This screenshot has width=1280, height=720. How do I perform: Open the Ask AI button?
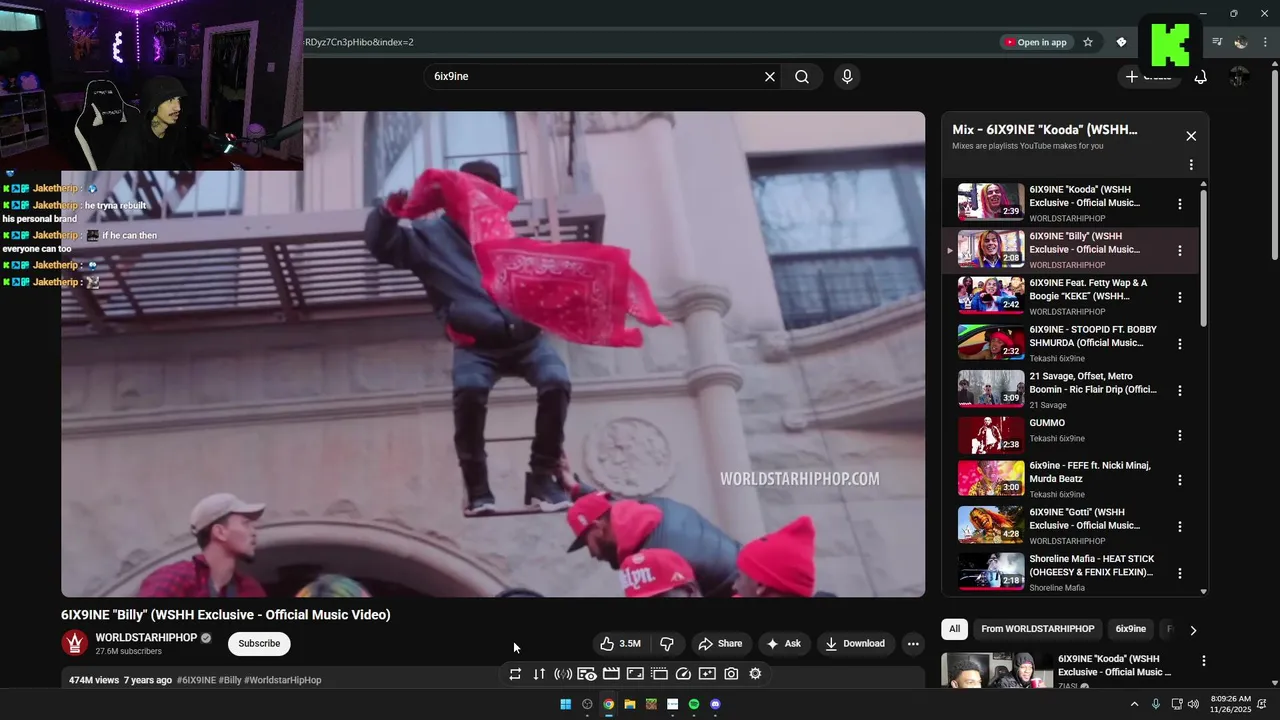[784, 644]
